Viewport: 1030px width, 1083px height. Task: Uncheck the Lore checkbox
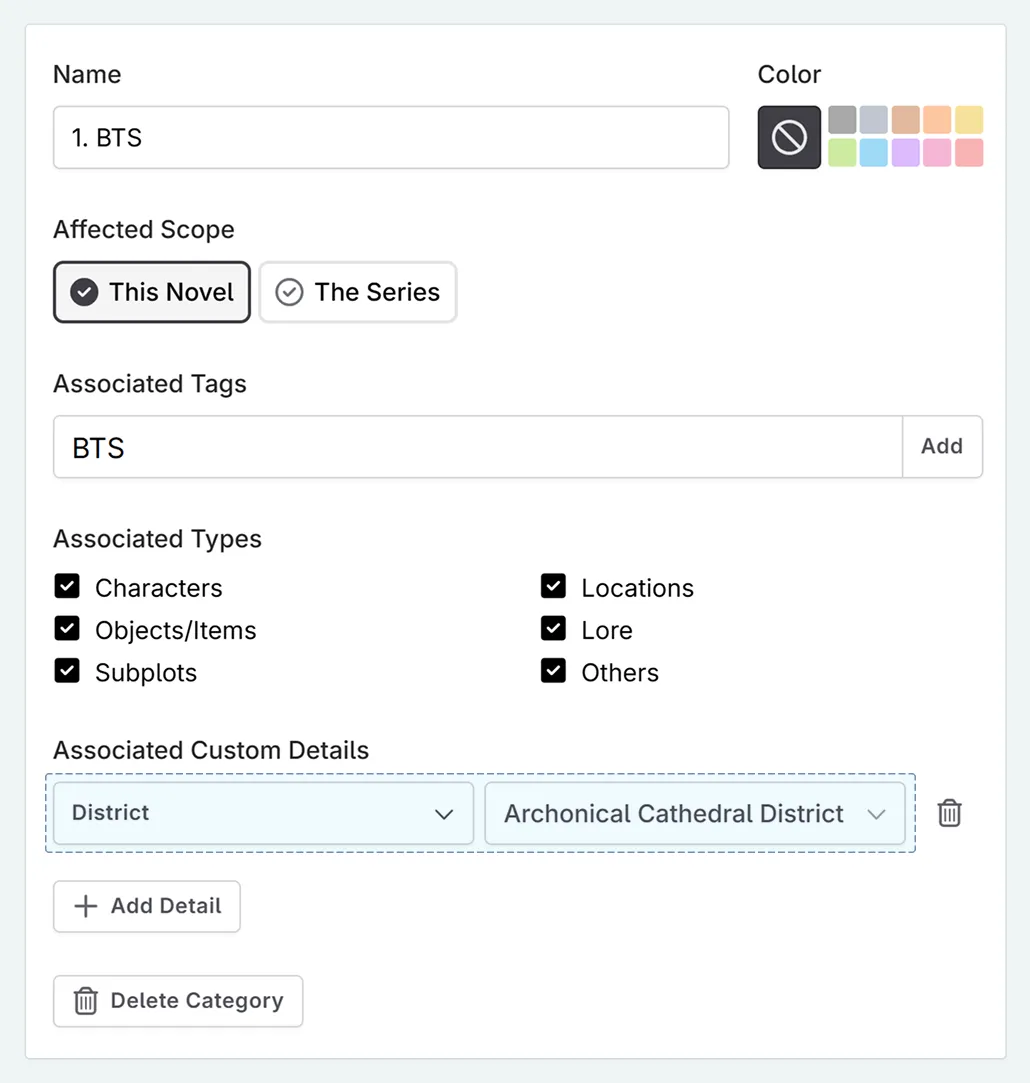553,629
